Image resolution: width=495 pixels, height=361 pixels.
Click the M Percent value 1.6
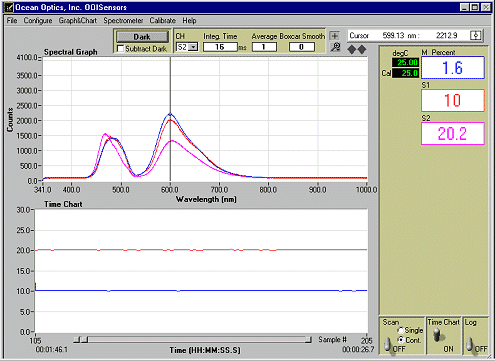point(453,68)
